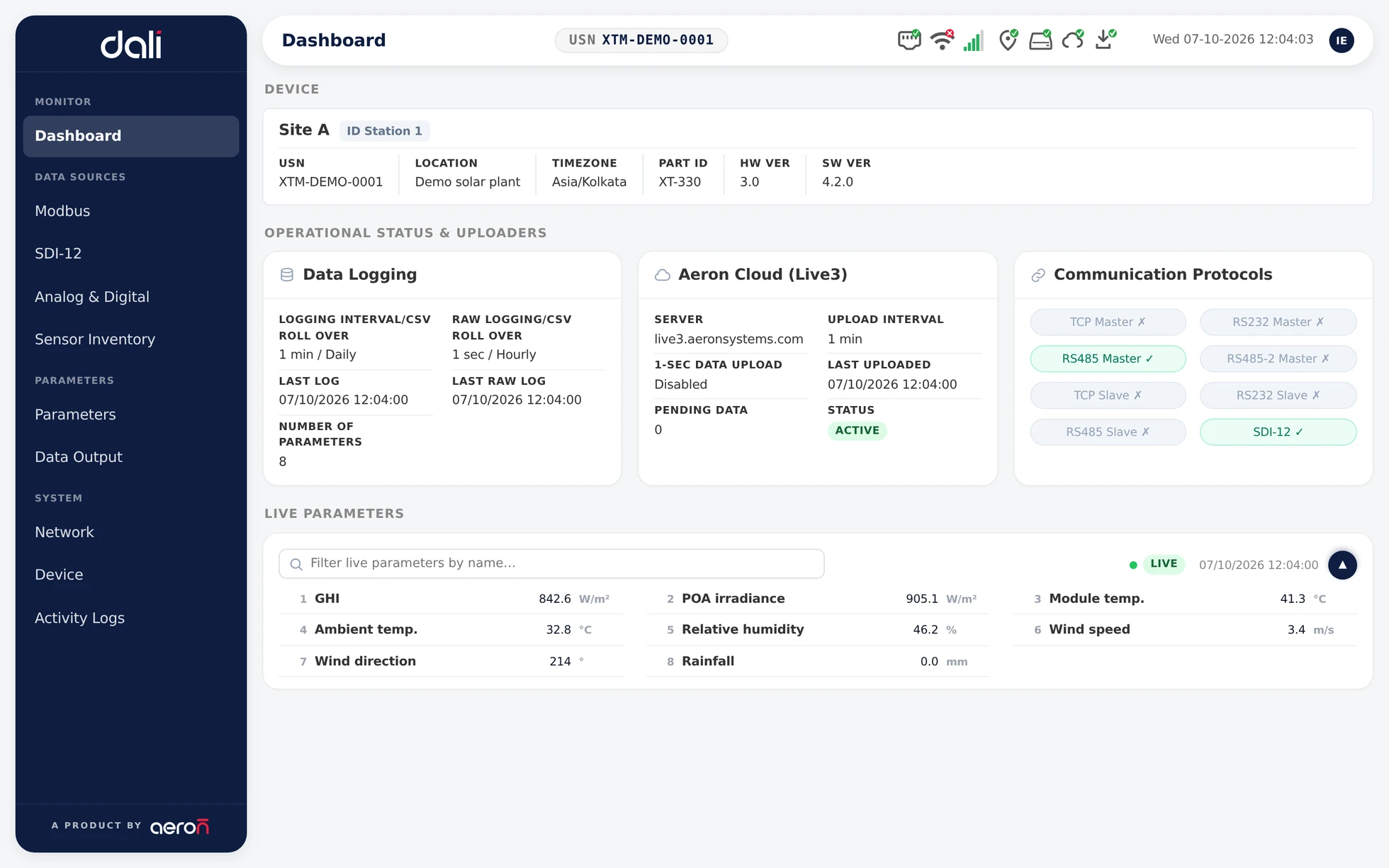
Task: Go to Modbus data source
Action: [131, 211]
